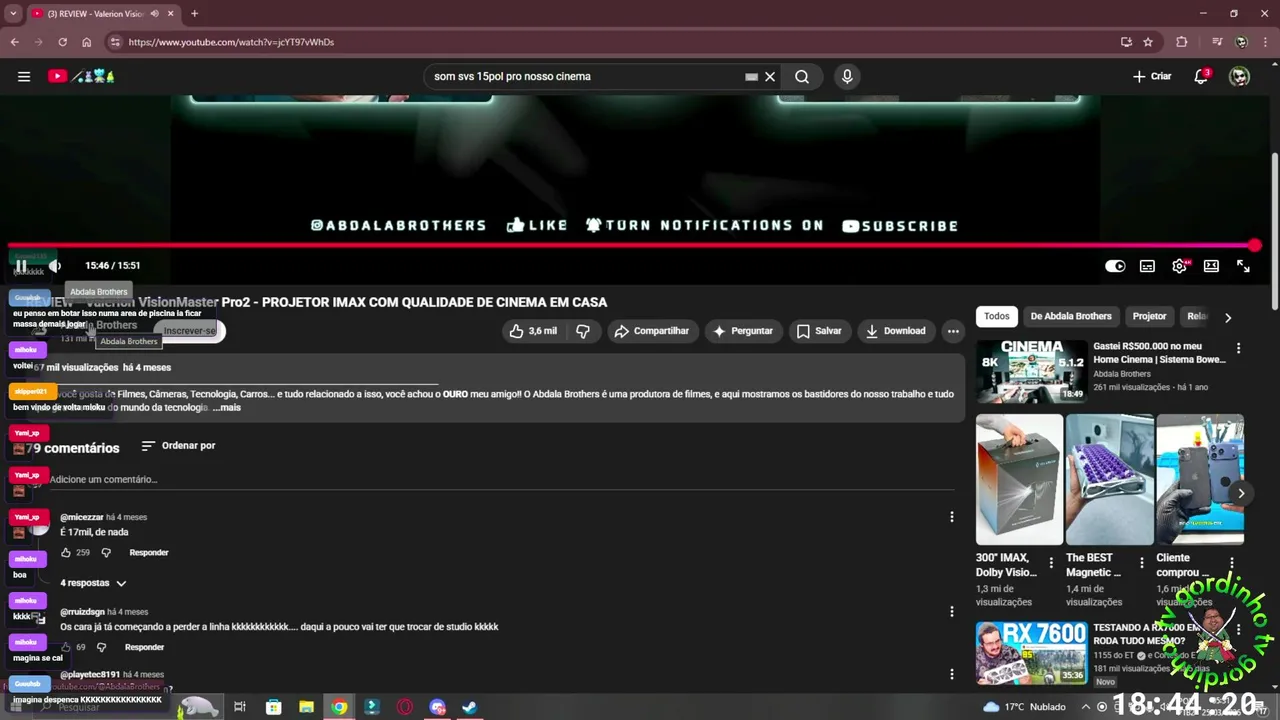
Task: Pause the video playback
Action: 21,265
